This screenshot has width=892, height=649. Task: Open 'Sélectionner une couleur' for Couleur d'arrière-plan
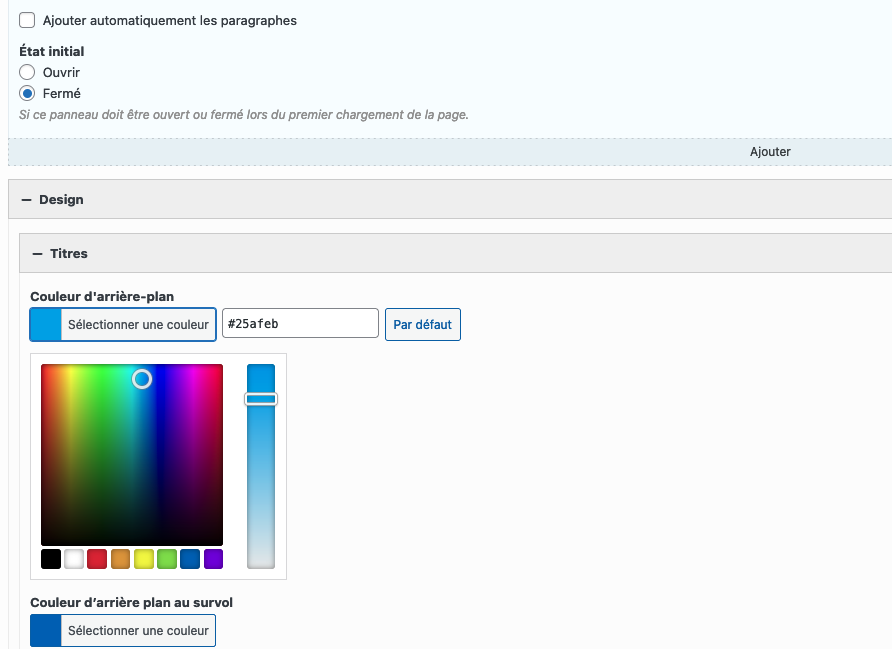[x=123, y=325]
